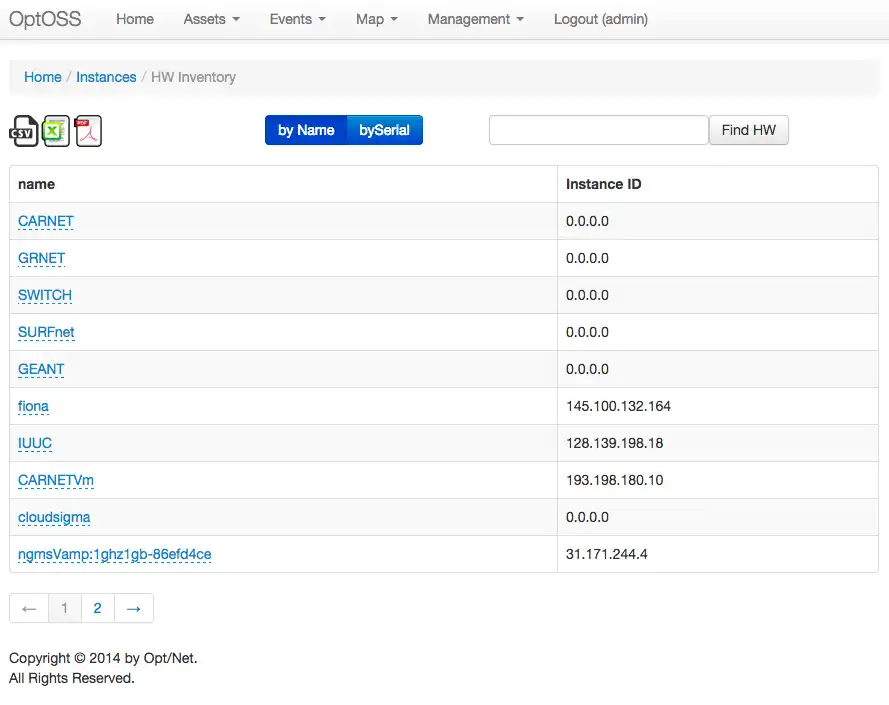The image size is (889, 705).
Task: Export inventory as PDF document
Action: click(x=88, y=131)
